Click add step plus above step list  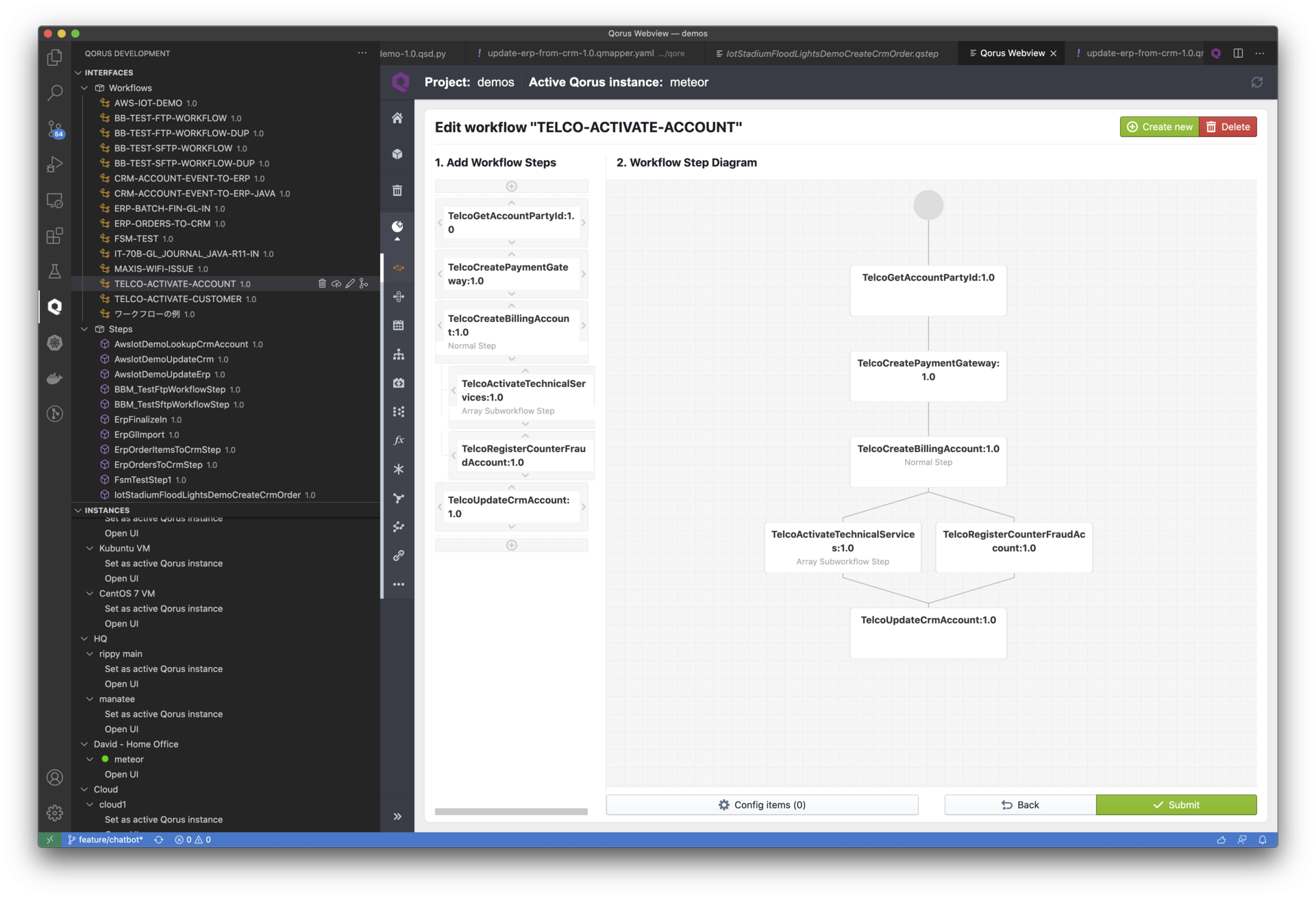(x=511, y=186)
